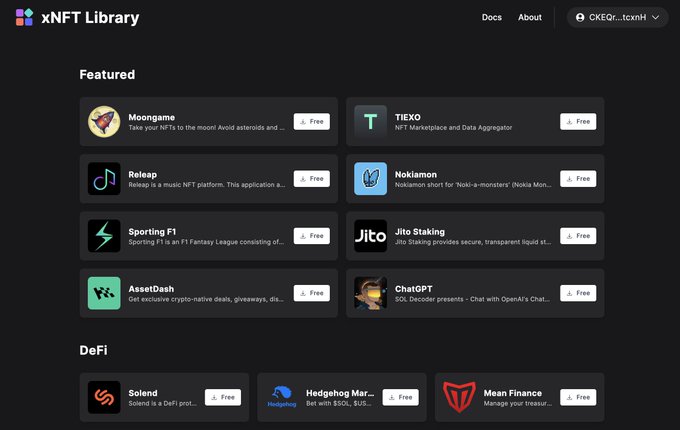Click the Featured section heading

[107, 75]
